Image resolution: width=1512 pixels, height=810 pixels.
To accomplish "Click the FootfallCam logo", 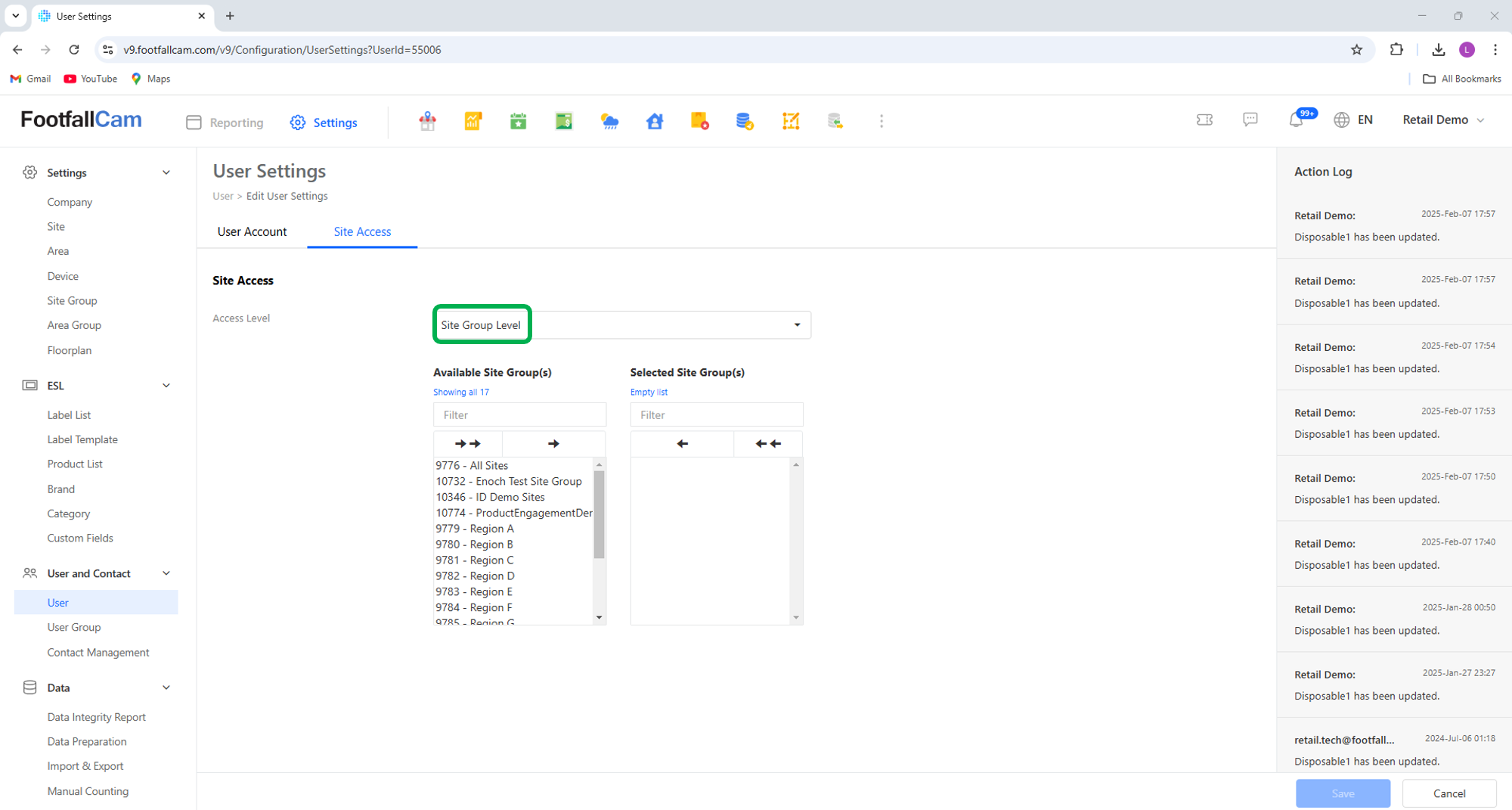I will pos(81,119).
